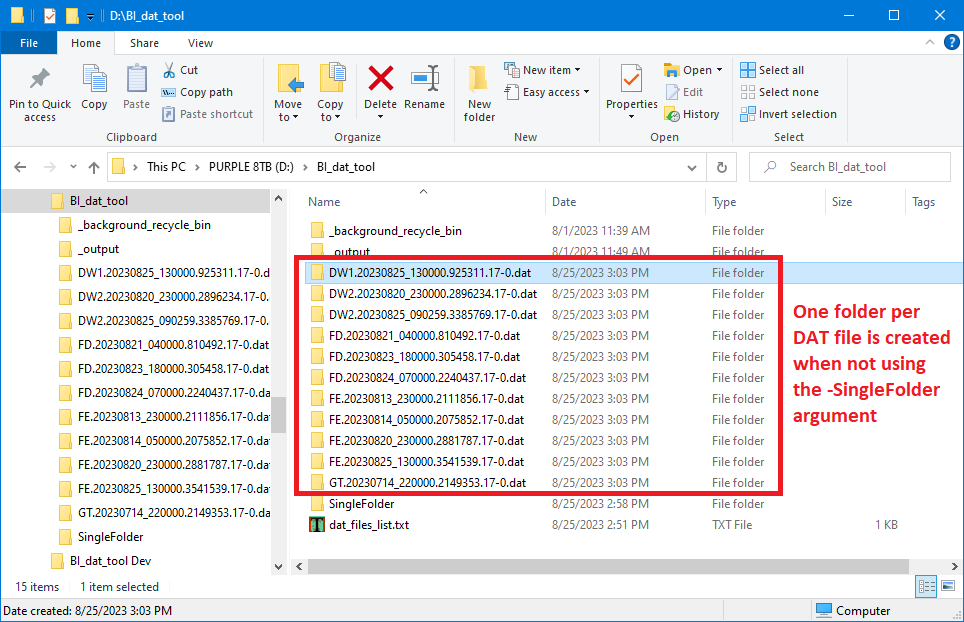This screenshot has width=964, height=622.
Task: Open History from the ribbon
Action: pos(692,114)
